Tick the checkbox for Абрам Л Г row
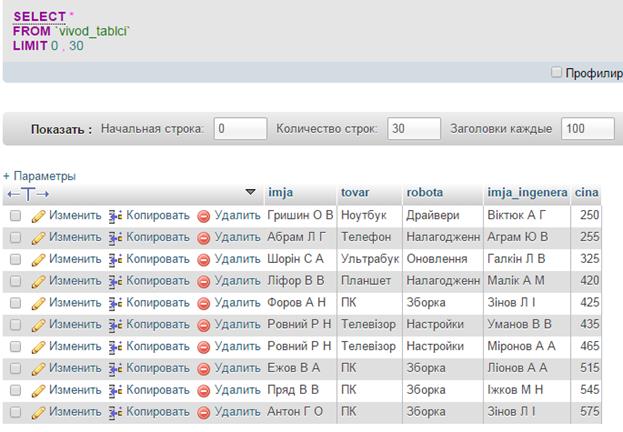The width and height of the screenshot is (623, 432). (x=15, y=238)
